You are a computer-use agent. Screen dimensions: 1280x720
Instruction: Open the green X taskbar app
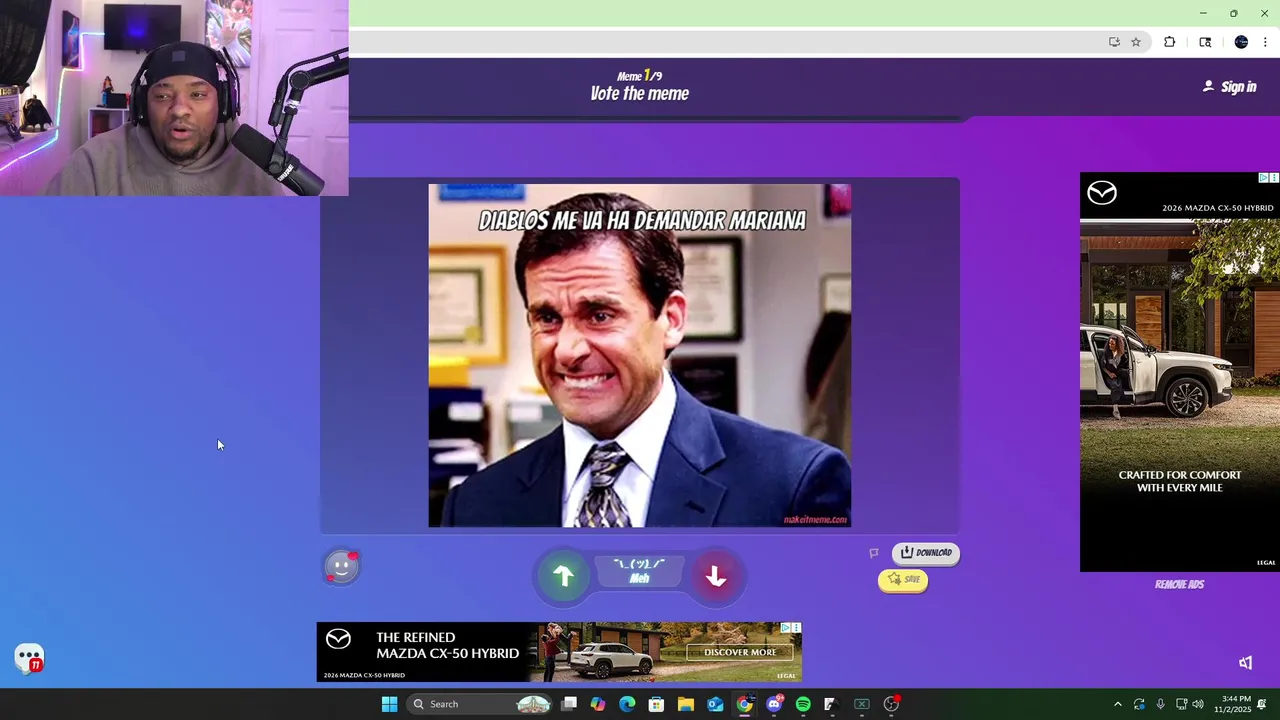(x=861, y=704)
